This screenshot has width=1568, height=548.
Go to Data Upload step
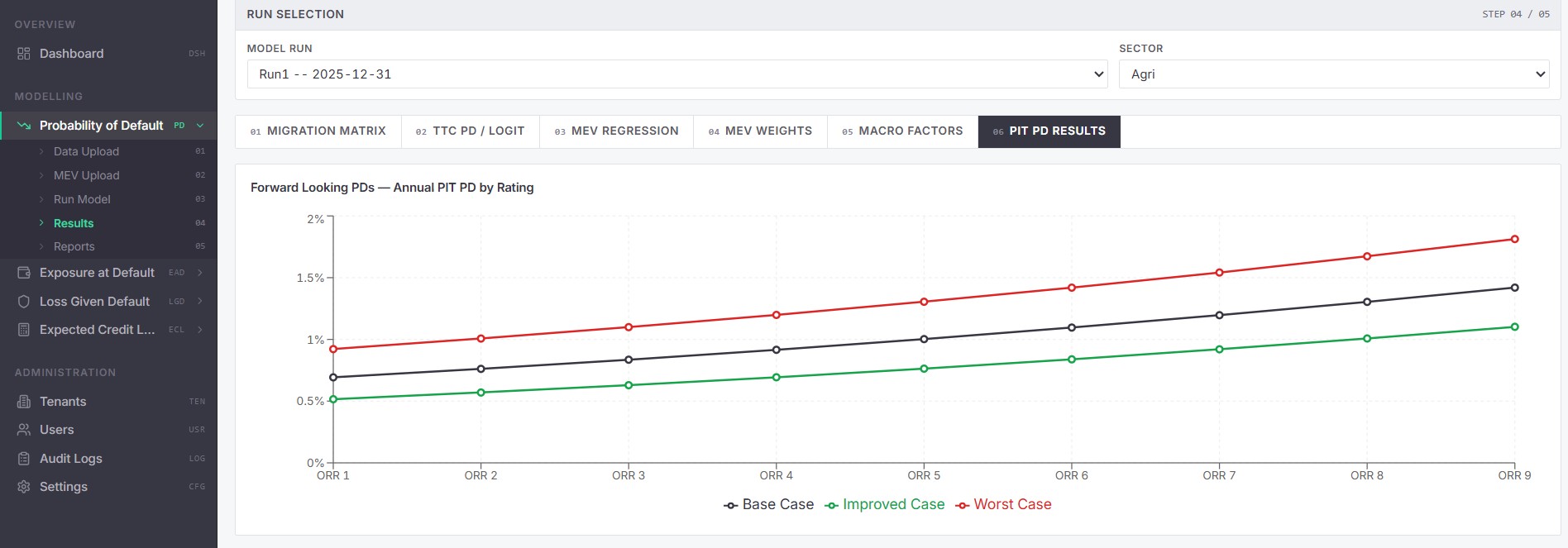coord(108,151)
